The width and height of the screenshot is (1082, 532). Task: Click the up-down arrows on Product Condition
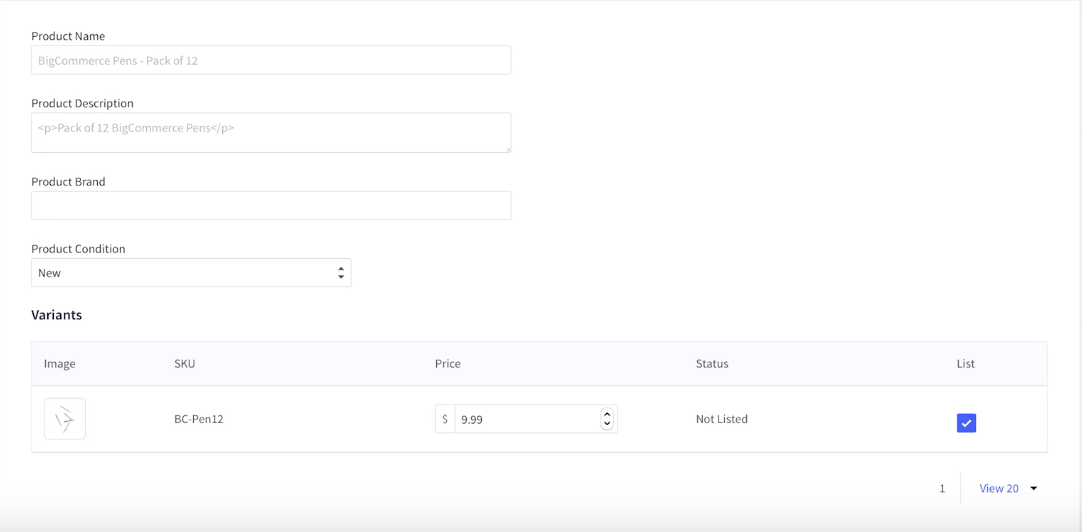(x=340, y=273)
